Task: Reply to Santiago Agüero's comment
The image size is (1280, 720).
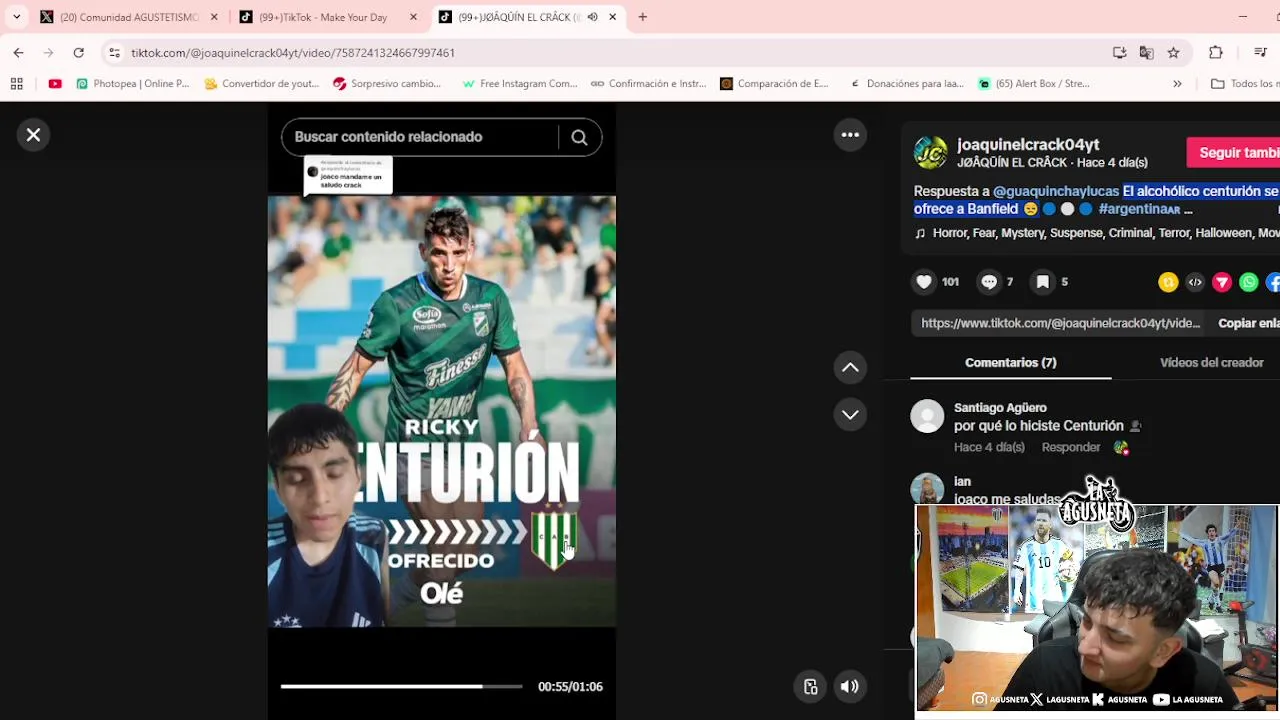Action: (1070, 447)
